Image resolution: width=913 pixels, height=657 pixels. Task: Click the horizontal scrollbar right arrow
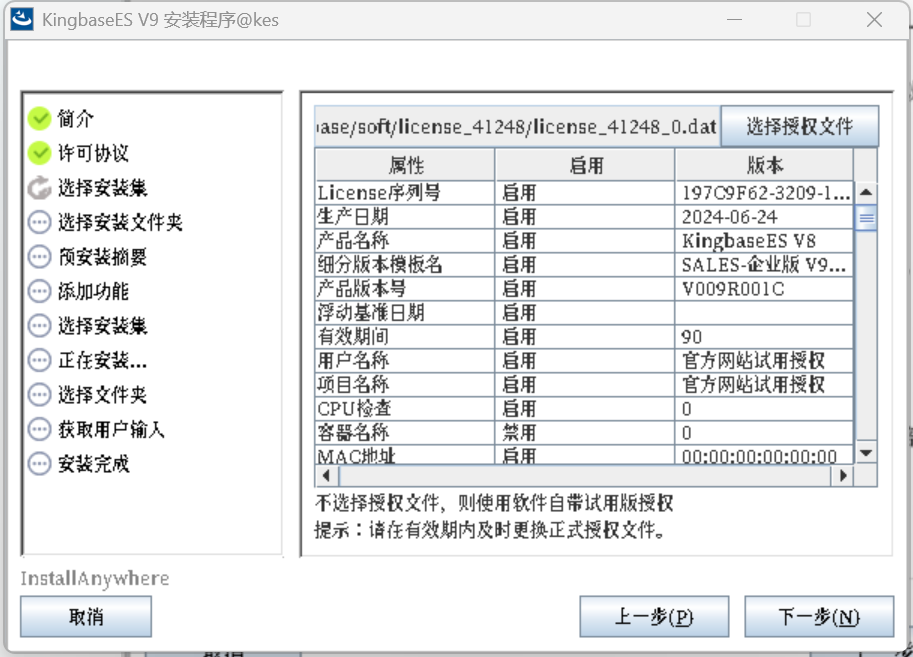(x=843, y=476)
